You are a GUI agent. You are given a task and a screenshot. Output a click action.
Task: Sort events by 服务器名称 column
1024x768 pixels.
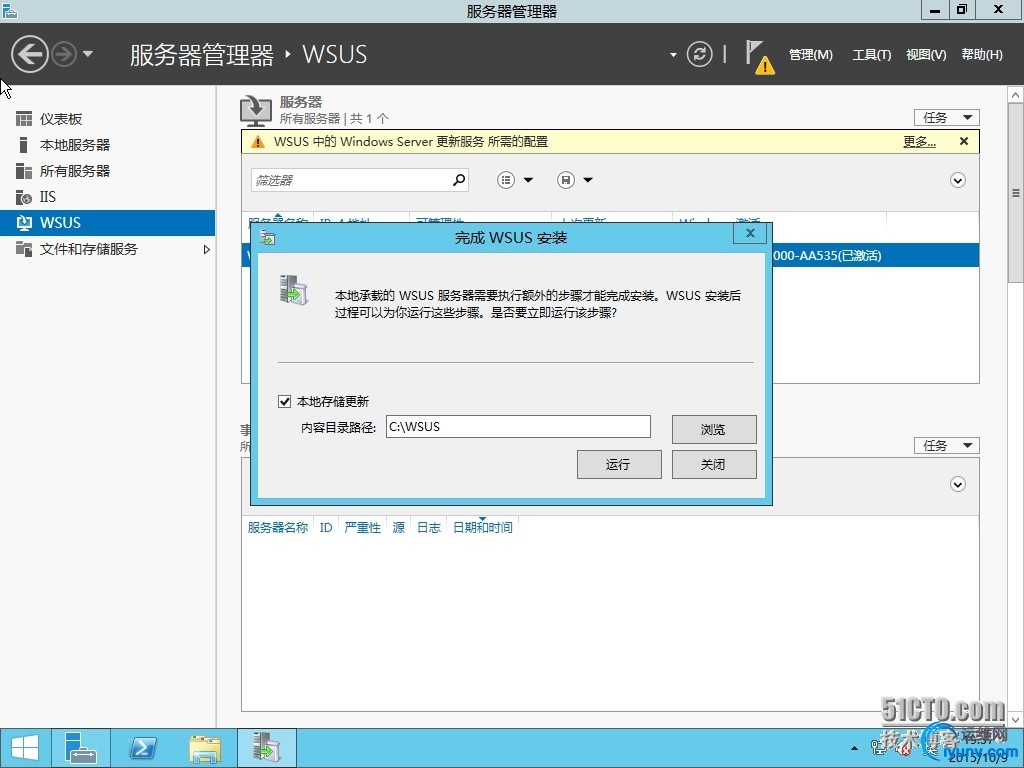coord(278,528)
